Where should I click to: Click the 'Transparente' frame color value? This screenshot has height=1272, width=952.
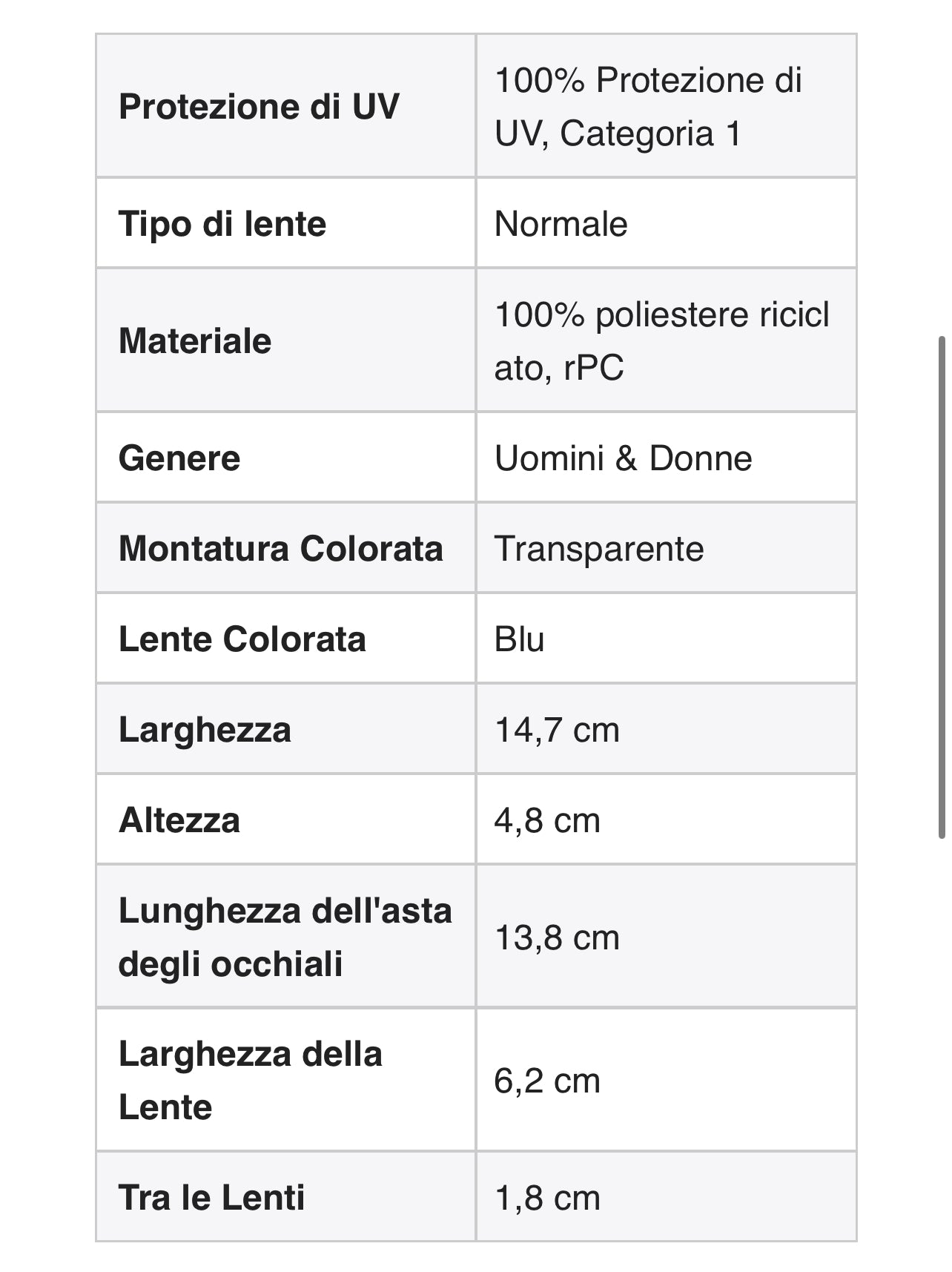point(599,549)
